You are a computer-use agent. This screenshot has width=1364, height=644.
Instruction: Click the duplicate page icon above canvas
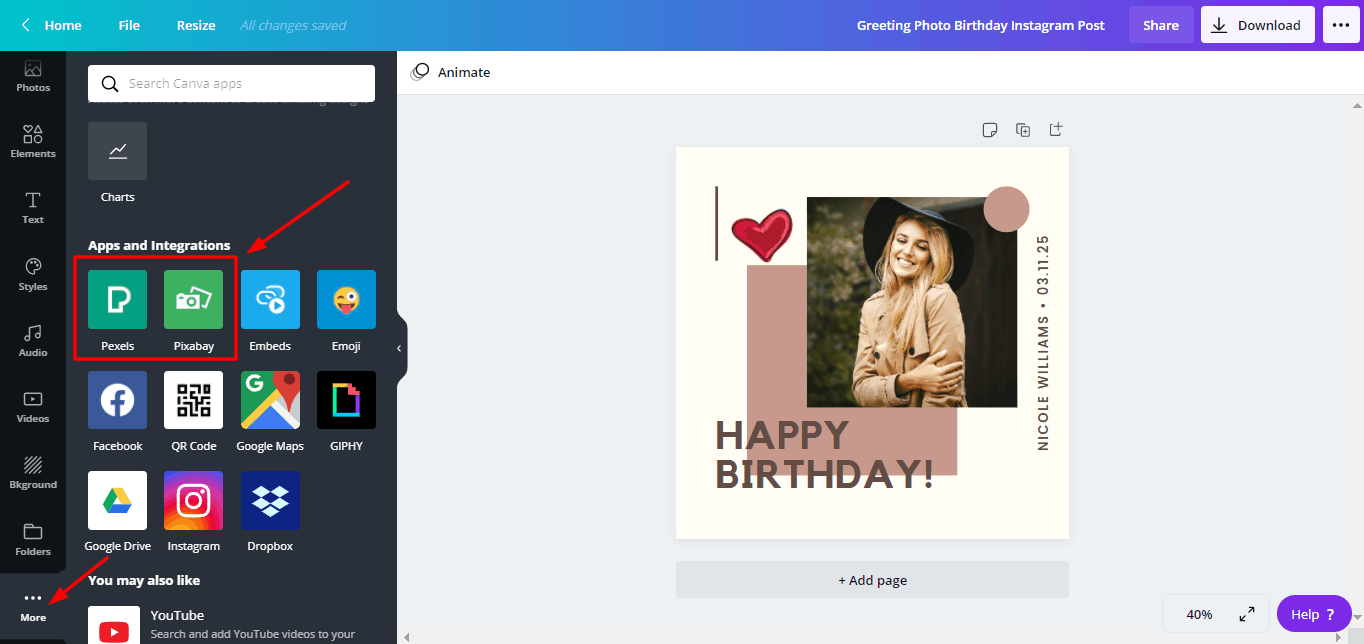point(1023,129)
